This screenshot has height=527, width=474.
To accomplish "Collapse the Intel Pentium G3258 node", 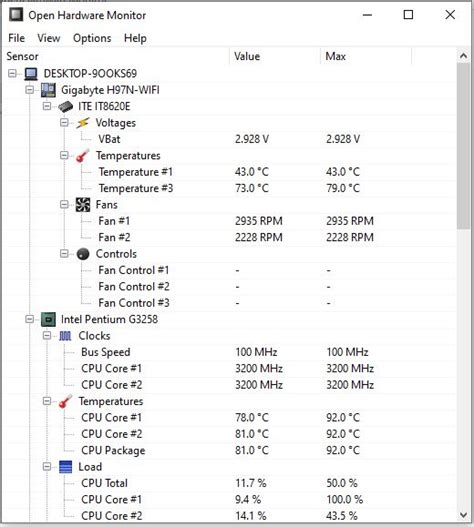I will 30,319.
